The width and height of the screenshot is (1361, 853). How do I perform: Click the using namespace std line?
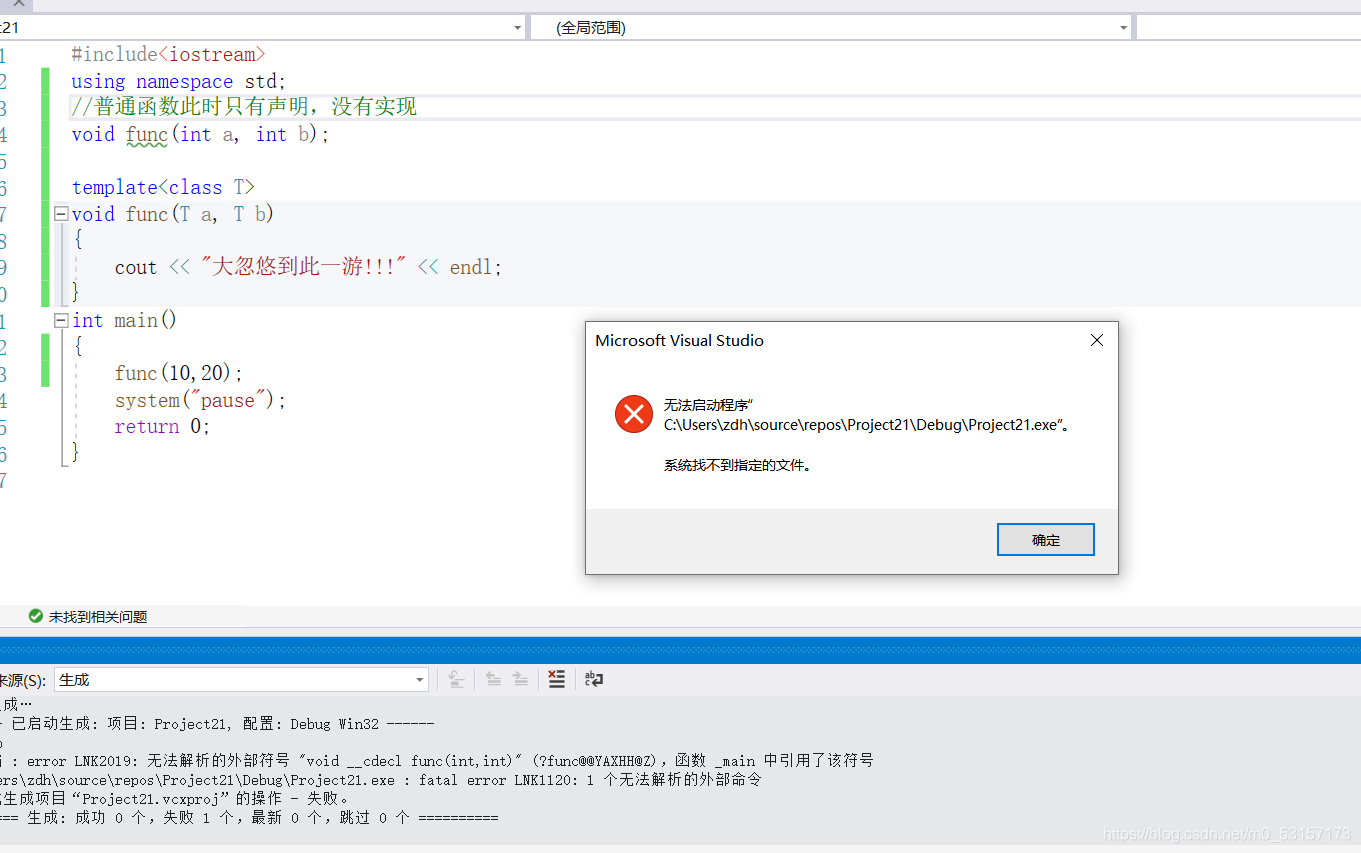coord(178,81)
